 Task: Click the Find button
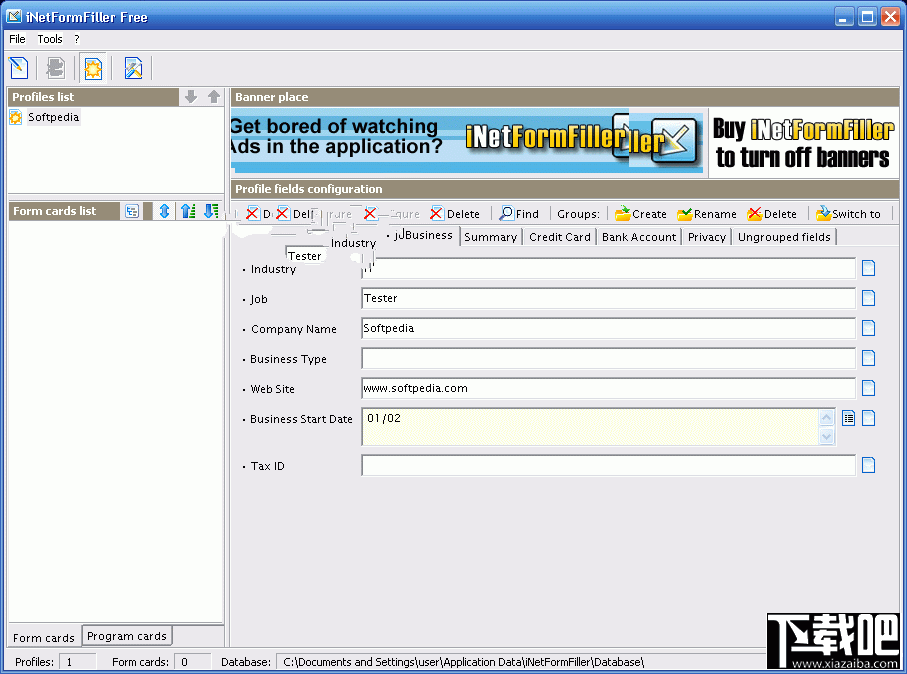[x=519, y=213]
